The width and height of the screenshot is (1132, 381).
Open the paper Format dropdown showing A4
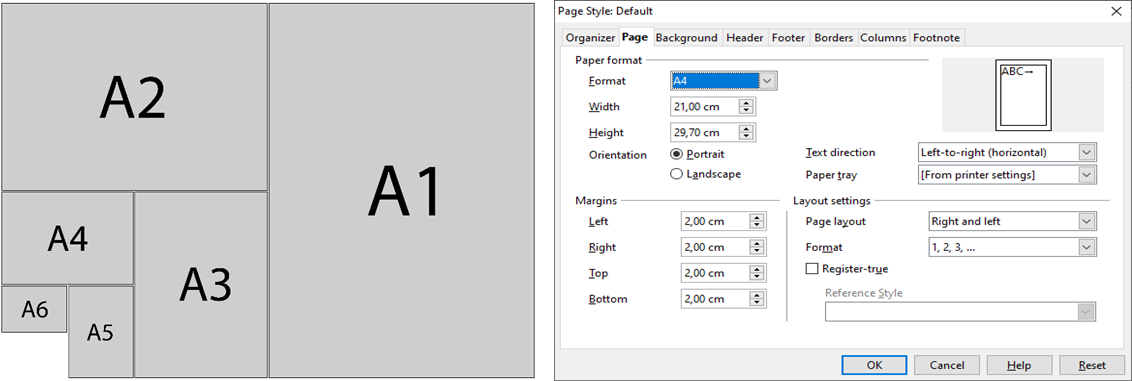pos(723,81)
